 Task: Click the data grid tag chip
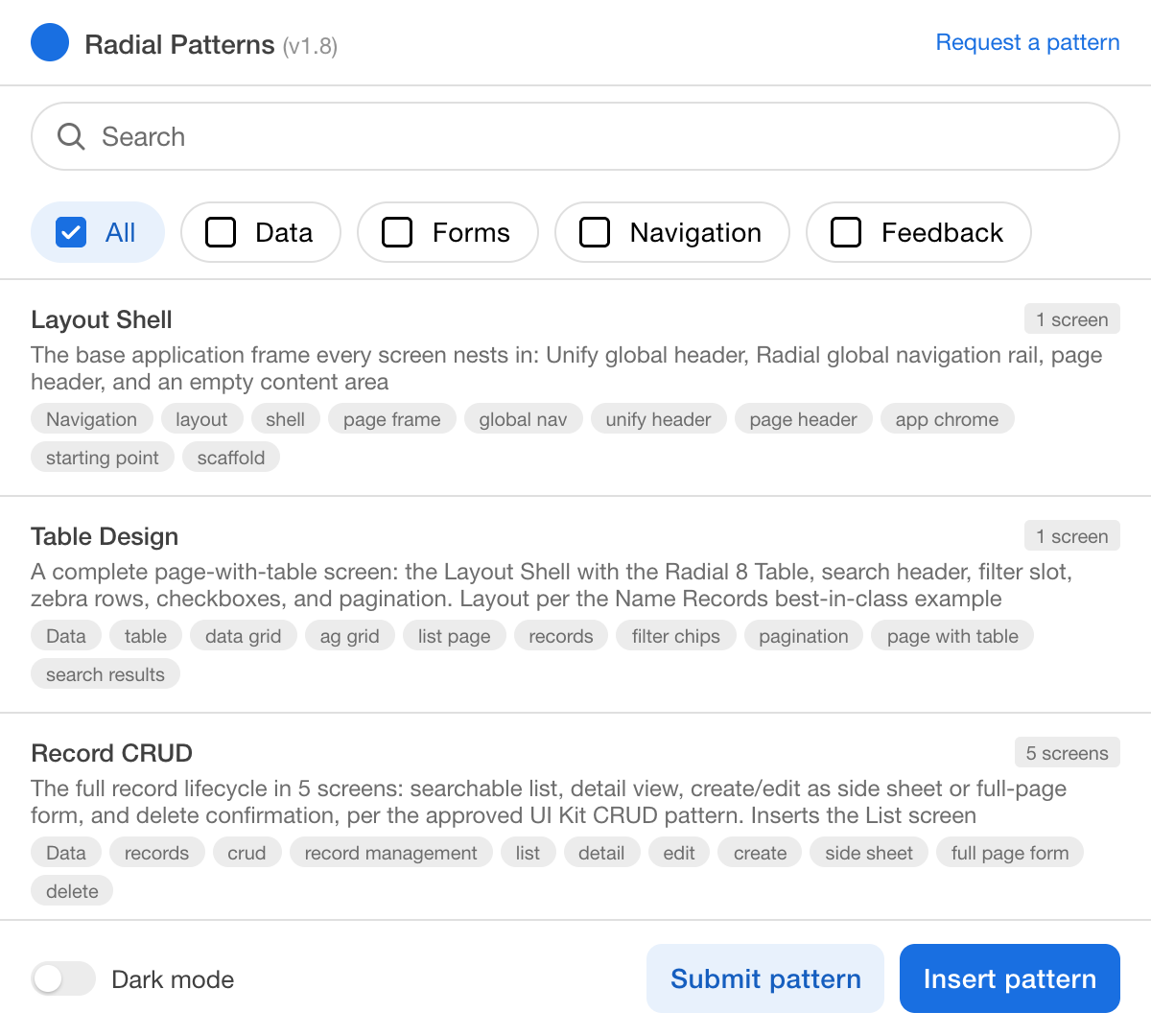[x=244, y=636]
